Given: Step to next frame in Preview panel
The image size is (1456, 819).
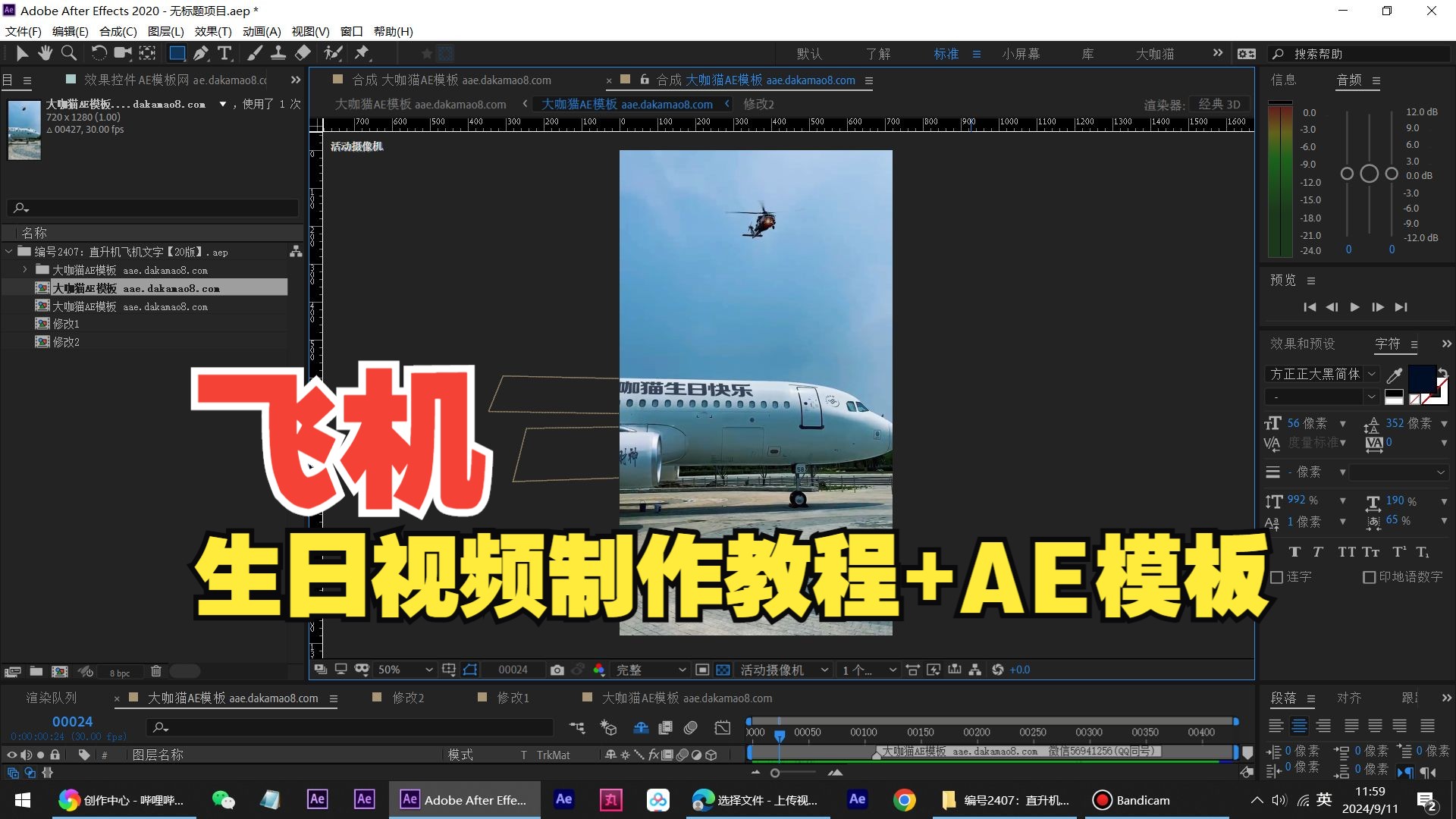Looking at the screenshot, I should (1378, 307).
